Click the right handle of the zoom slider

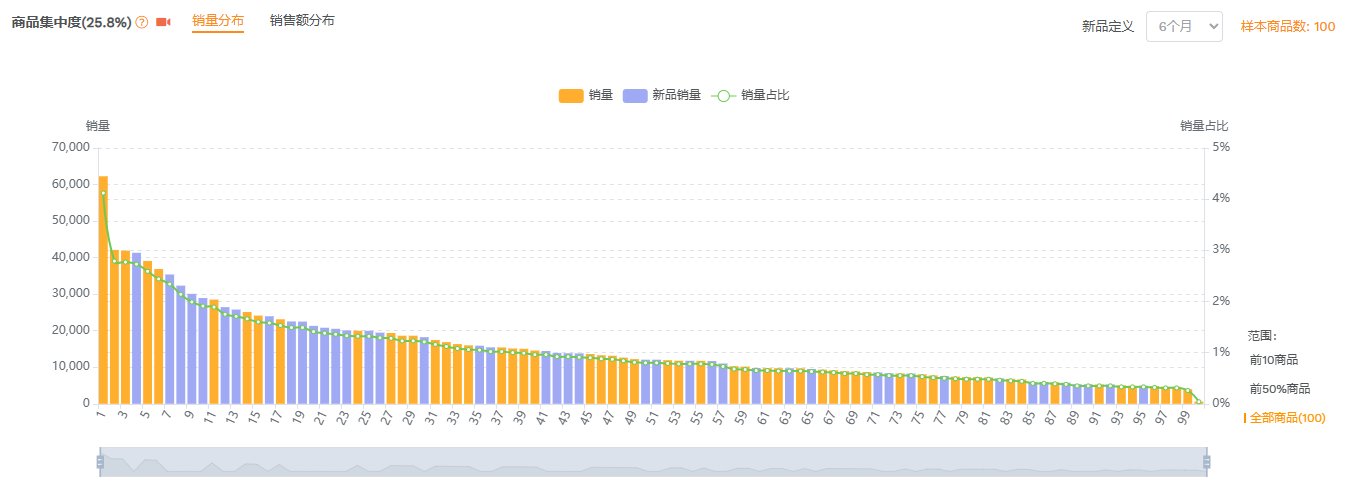pos(1206,461)
